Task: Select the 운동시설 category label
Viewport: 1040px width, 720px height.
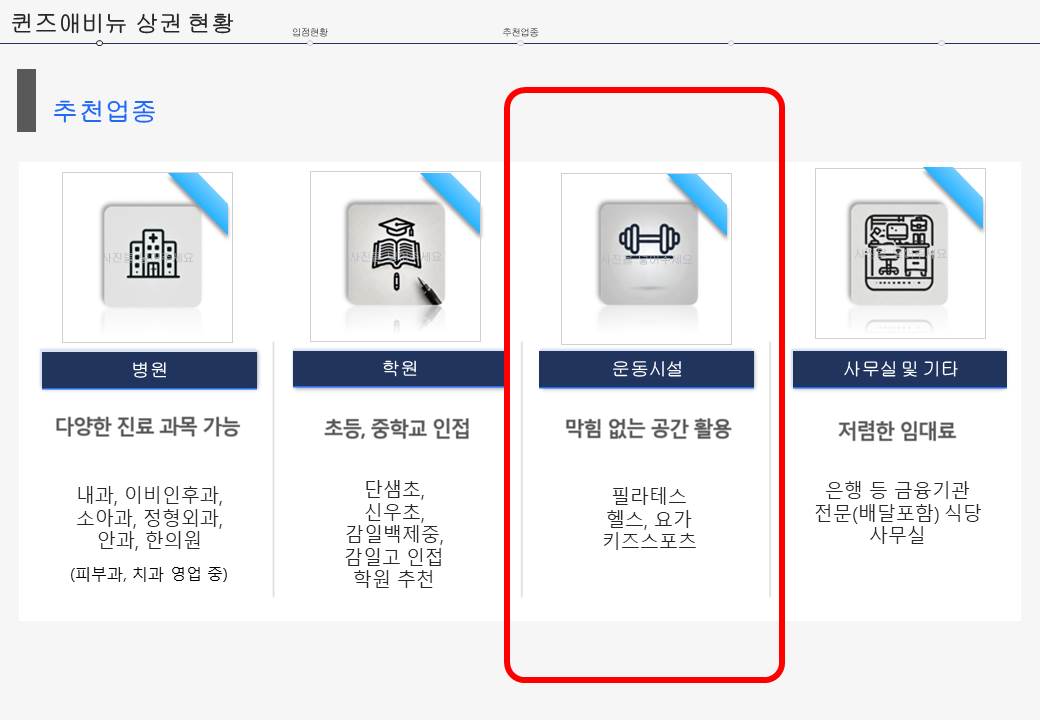Action: [x=647, y=369]
